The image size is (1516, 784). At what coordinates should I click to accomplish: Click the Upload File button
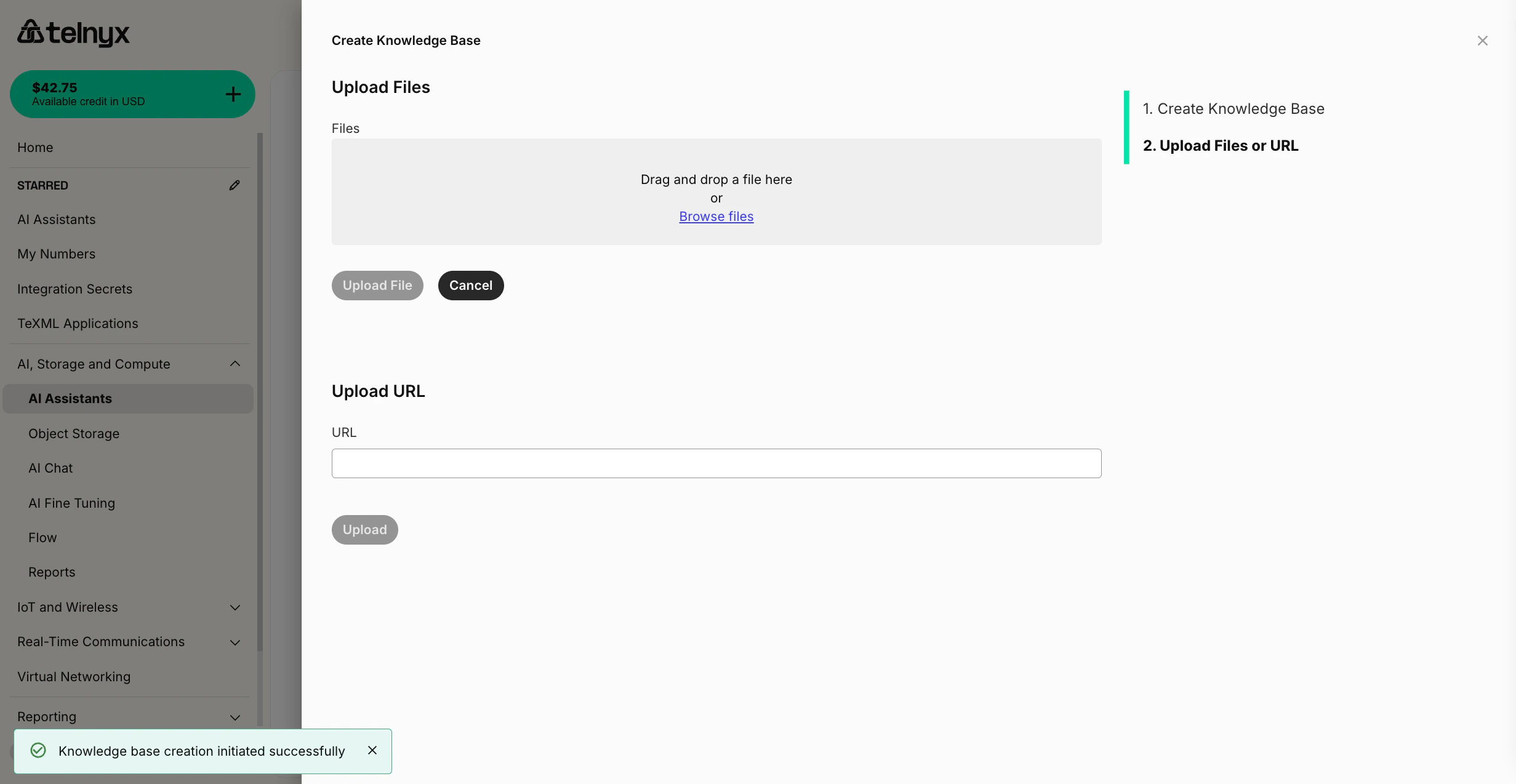[x=377, y=285]
